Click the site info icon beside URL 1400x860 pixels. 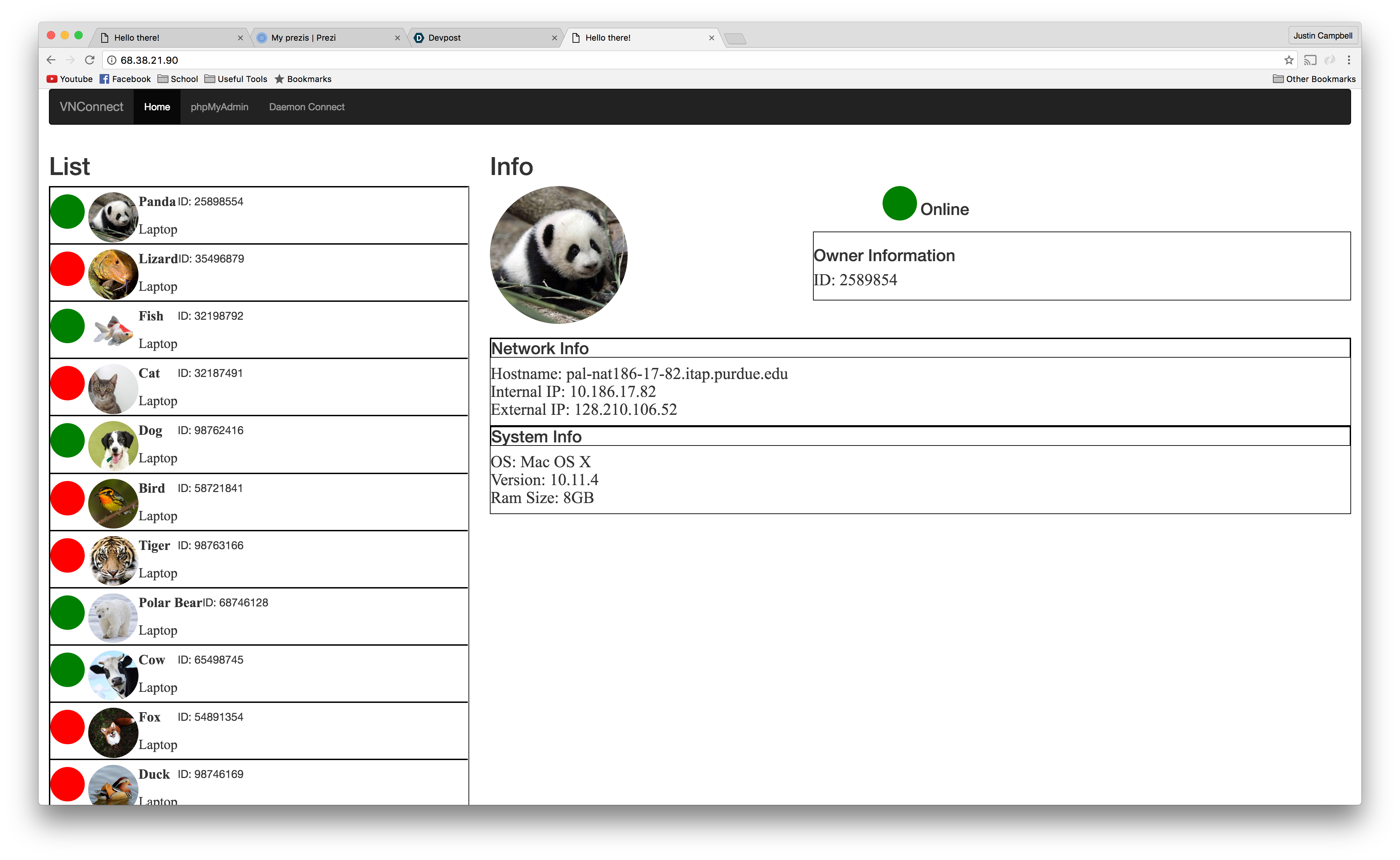[112, 60]
